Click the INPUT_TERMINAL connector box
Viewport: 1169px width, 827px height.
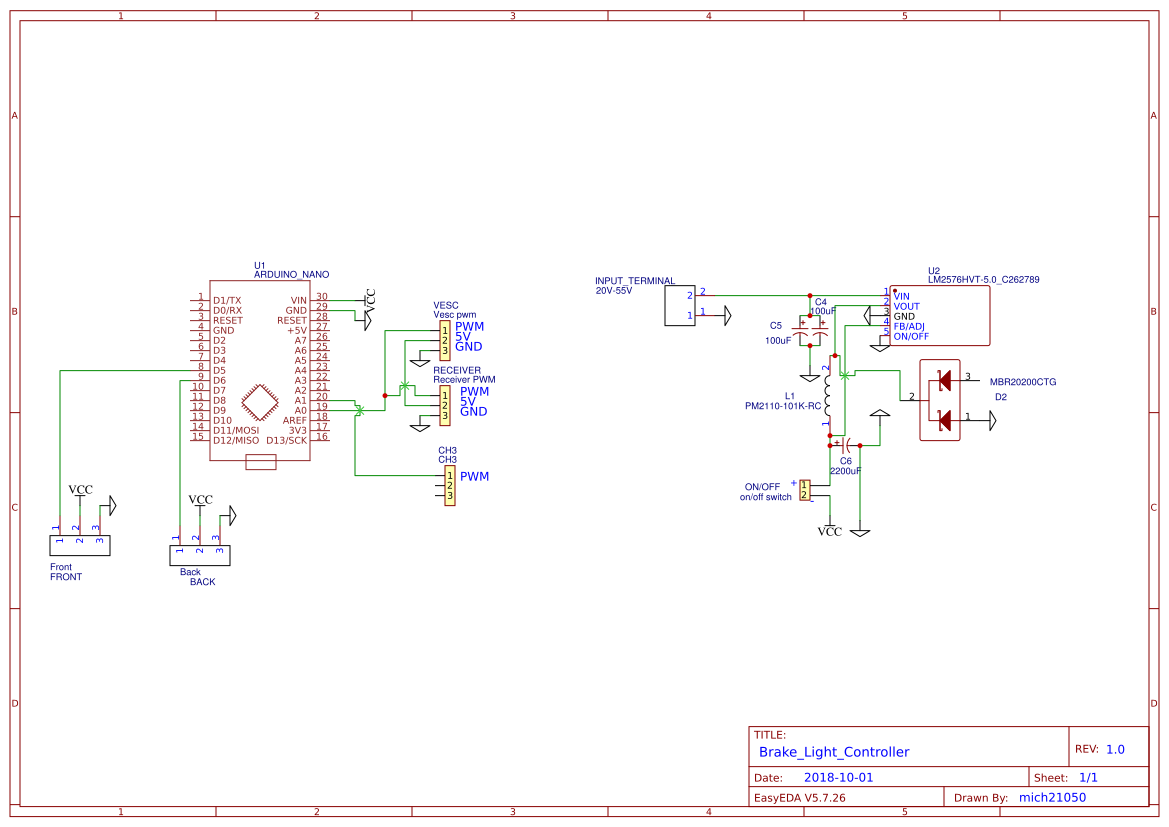pos(679,305)
